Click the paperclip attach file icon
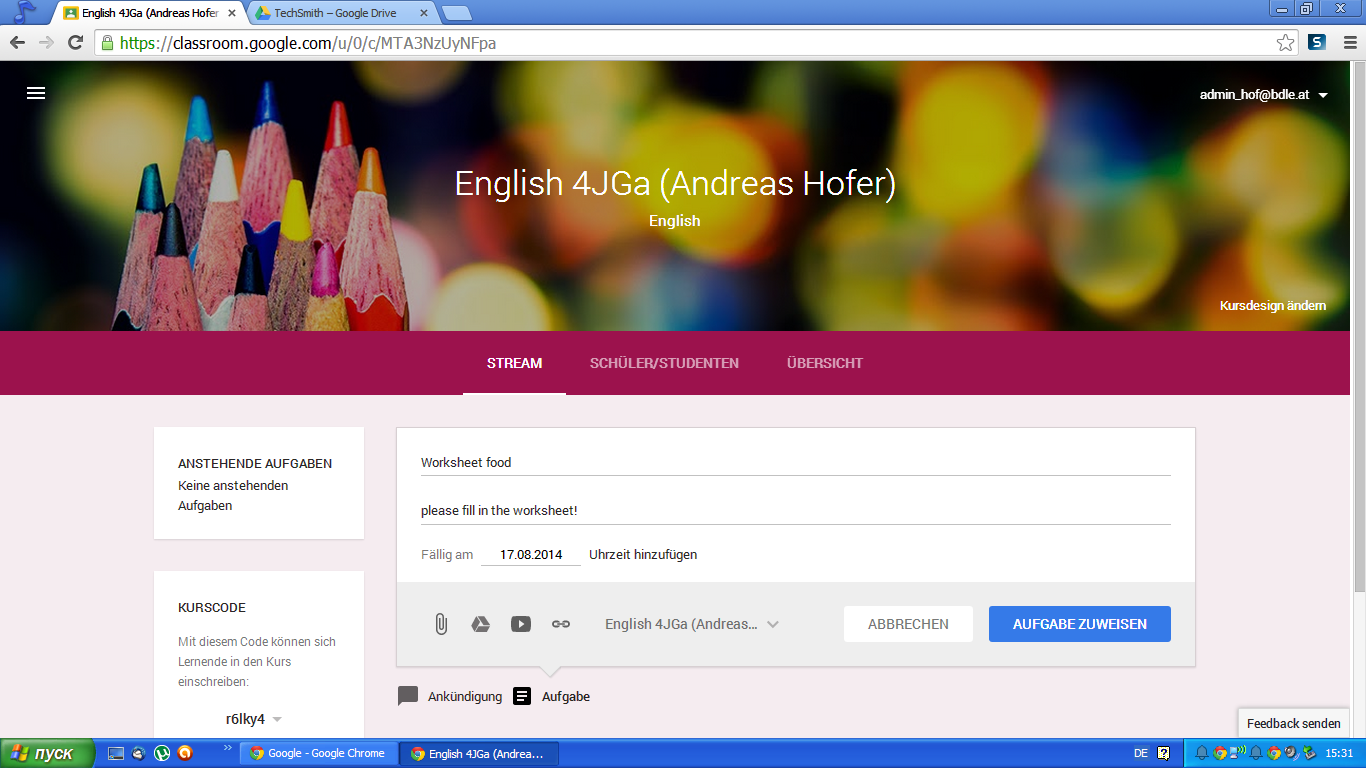The image size is (1366, 768). [440, 624]
